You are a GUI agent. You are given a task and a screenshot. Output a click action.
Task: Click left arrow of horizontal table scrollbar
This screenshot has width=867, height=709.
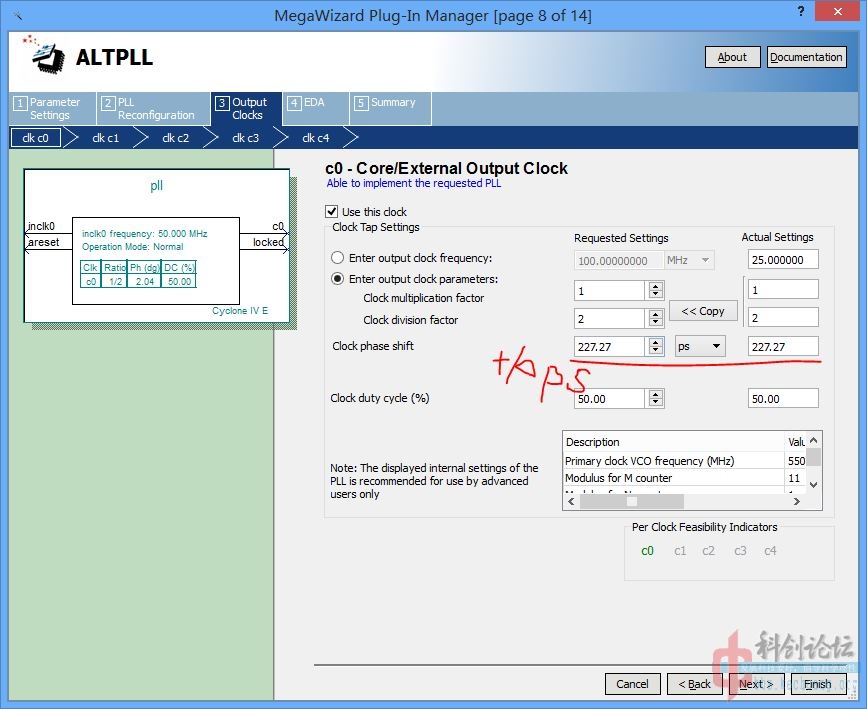[571, 502]
